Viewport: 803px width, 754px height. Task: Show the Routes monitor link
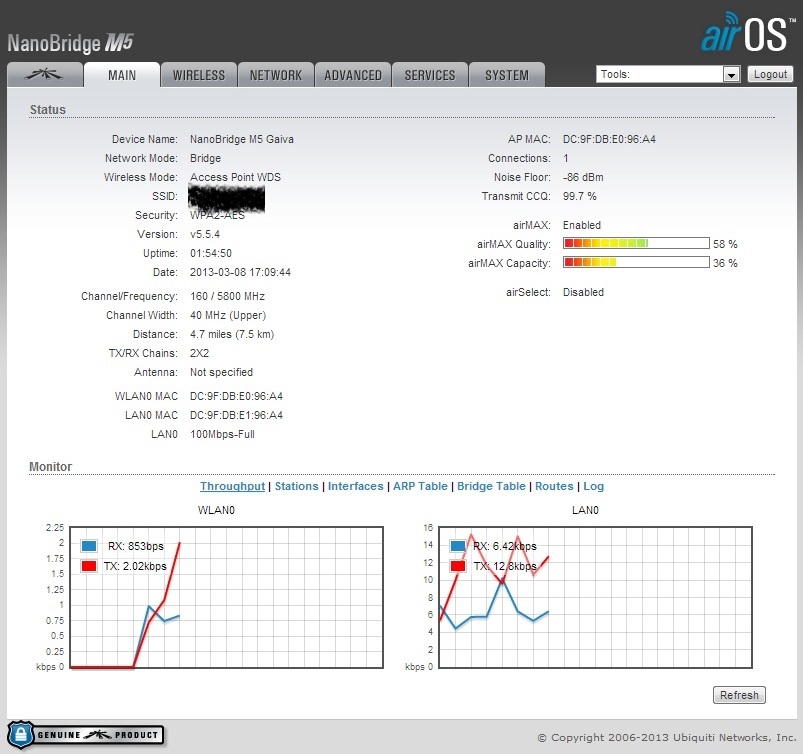tap(554, 486)
